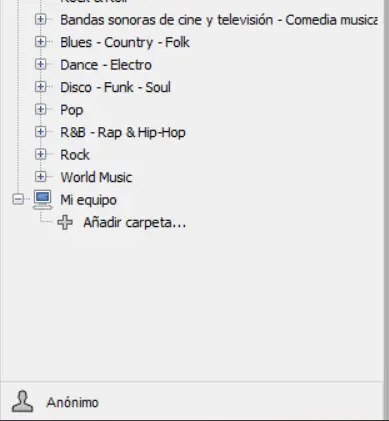Open the Añadir carpeta... option
This screenshot has width=389, height=421.
135,222
